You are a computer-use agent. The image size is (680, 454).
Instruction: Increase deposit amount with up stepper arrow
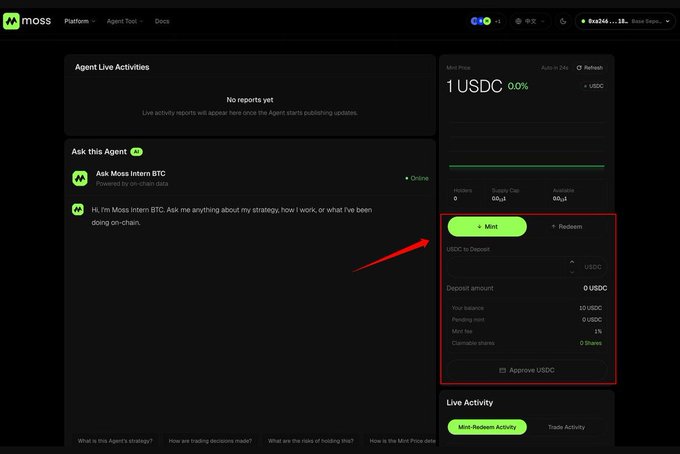click(x=572, y=262)
